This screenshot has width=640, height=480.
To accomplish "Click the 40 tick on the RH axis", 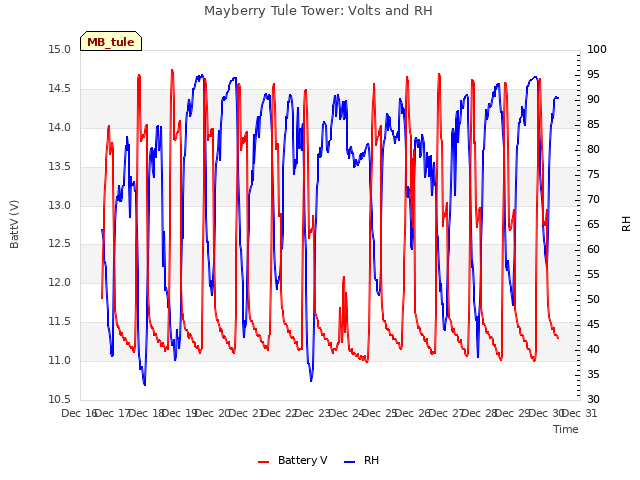I will pos(593,349).
